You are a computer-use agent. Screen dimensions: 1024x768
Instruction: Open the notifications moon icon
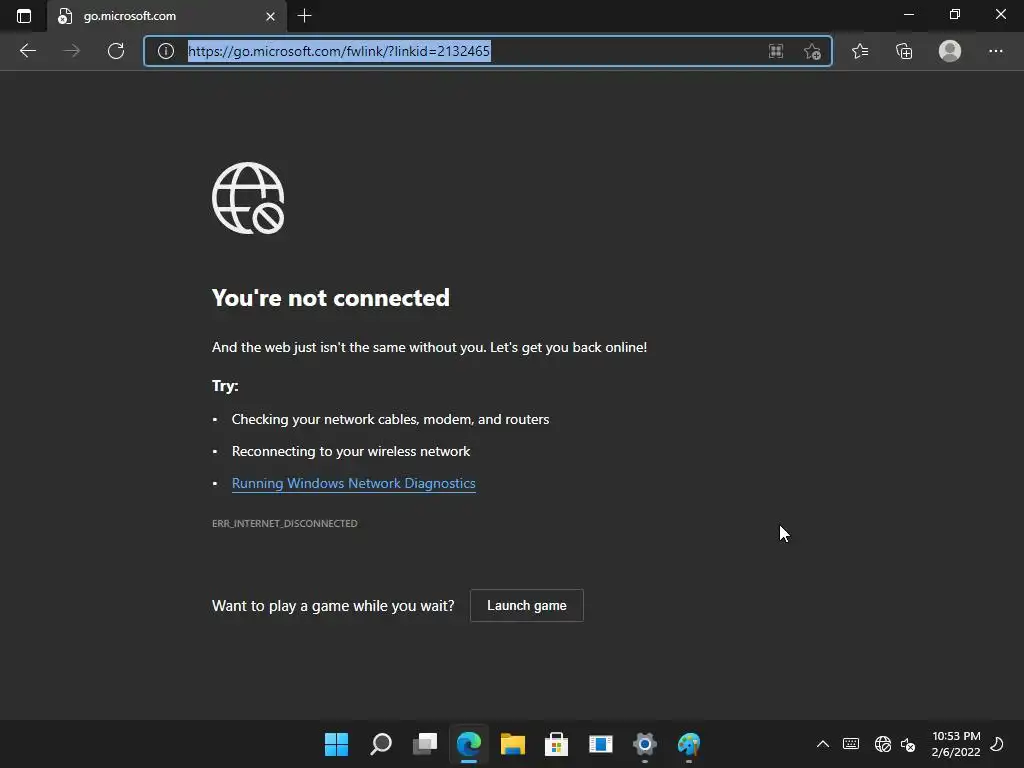click(x=997, y=744)
